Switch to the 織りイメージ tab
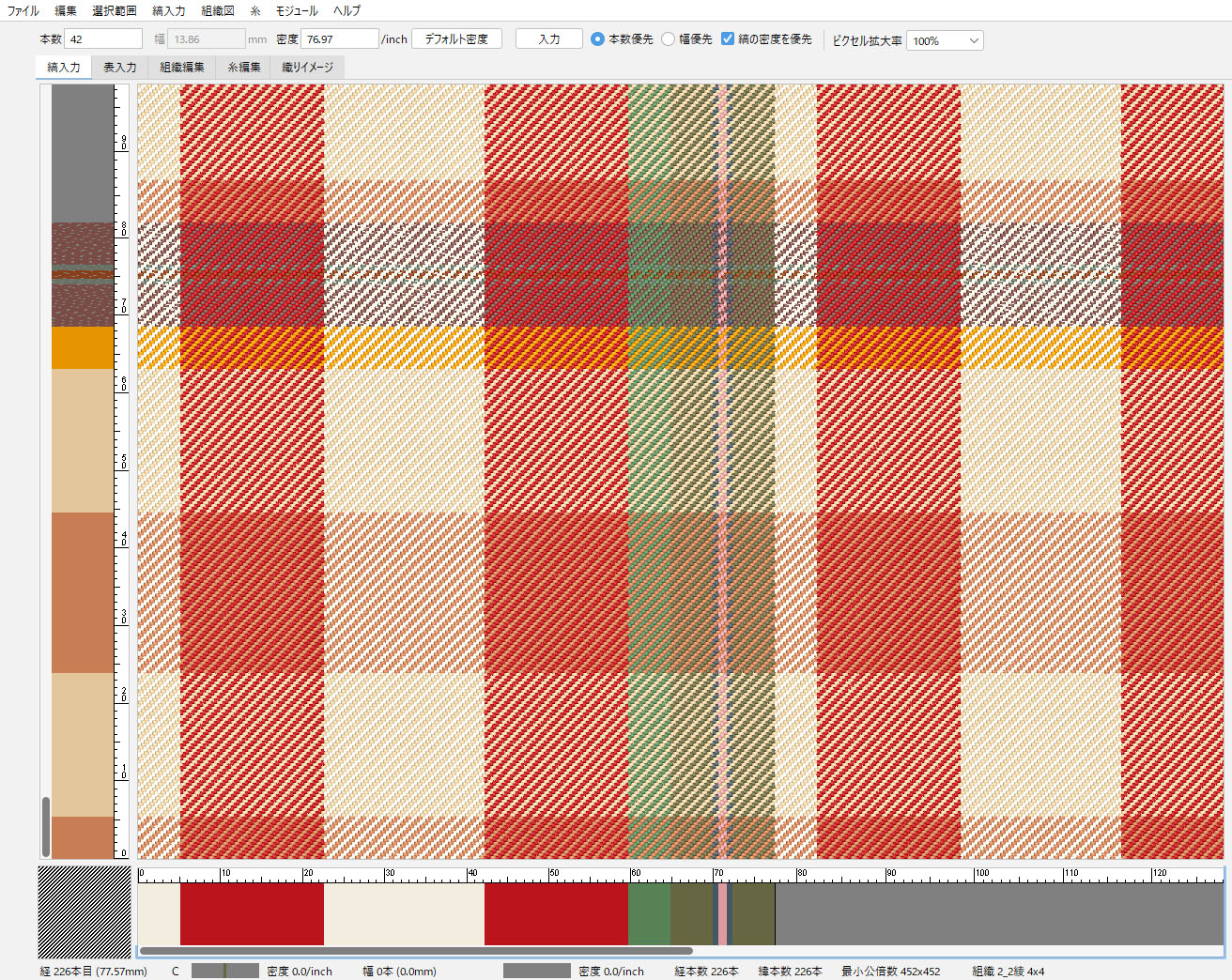 point(307,68)
